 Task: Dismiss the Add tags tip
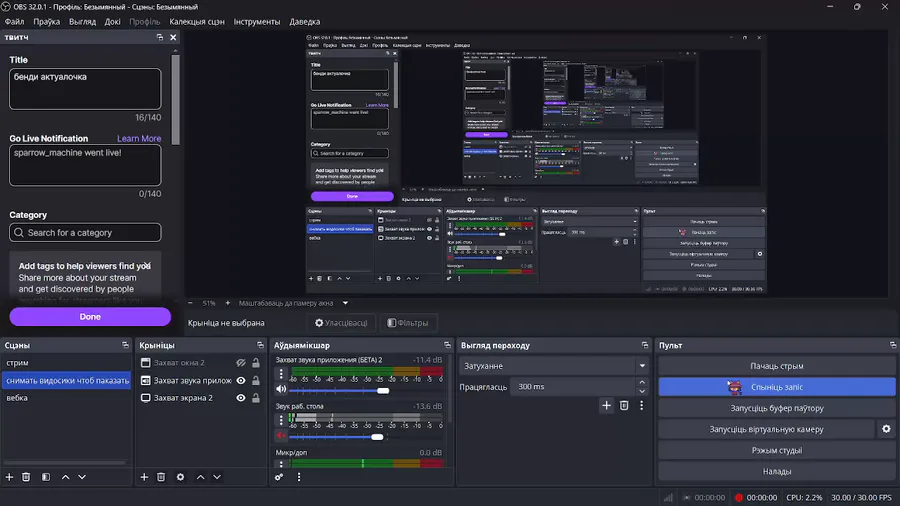click(x=147, y=265)
